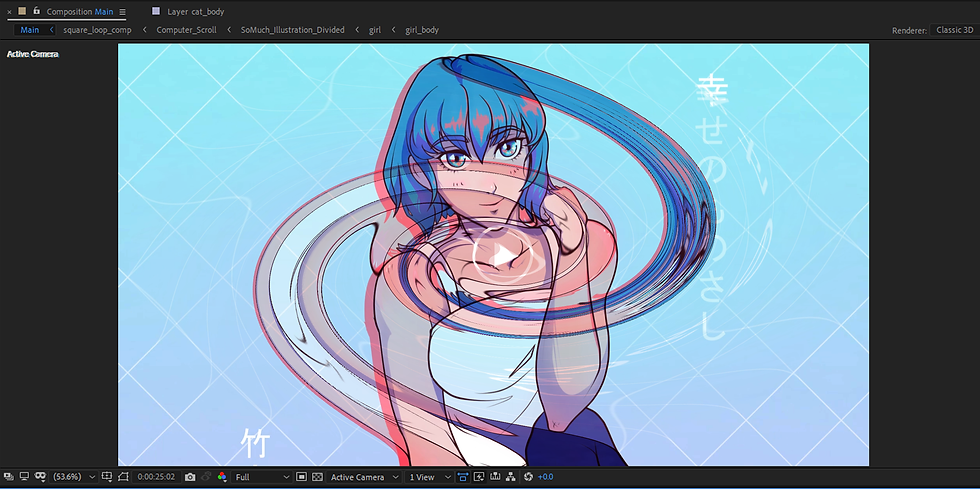Click the Layer cat_body color icon

pos(156,11)
